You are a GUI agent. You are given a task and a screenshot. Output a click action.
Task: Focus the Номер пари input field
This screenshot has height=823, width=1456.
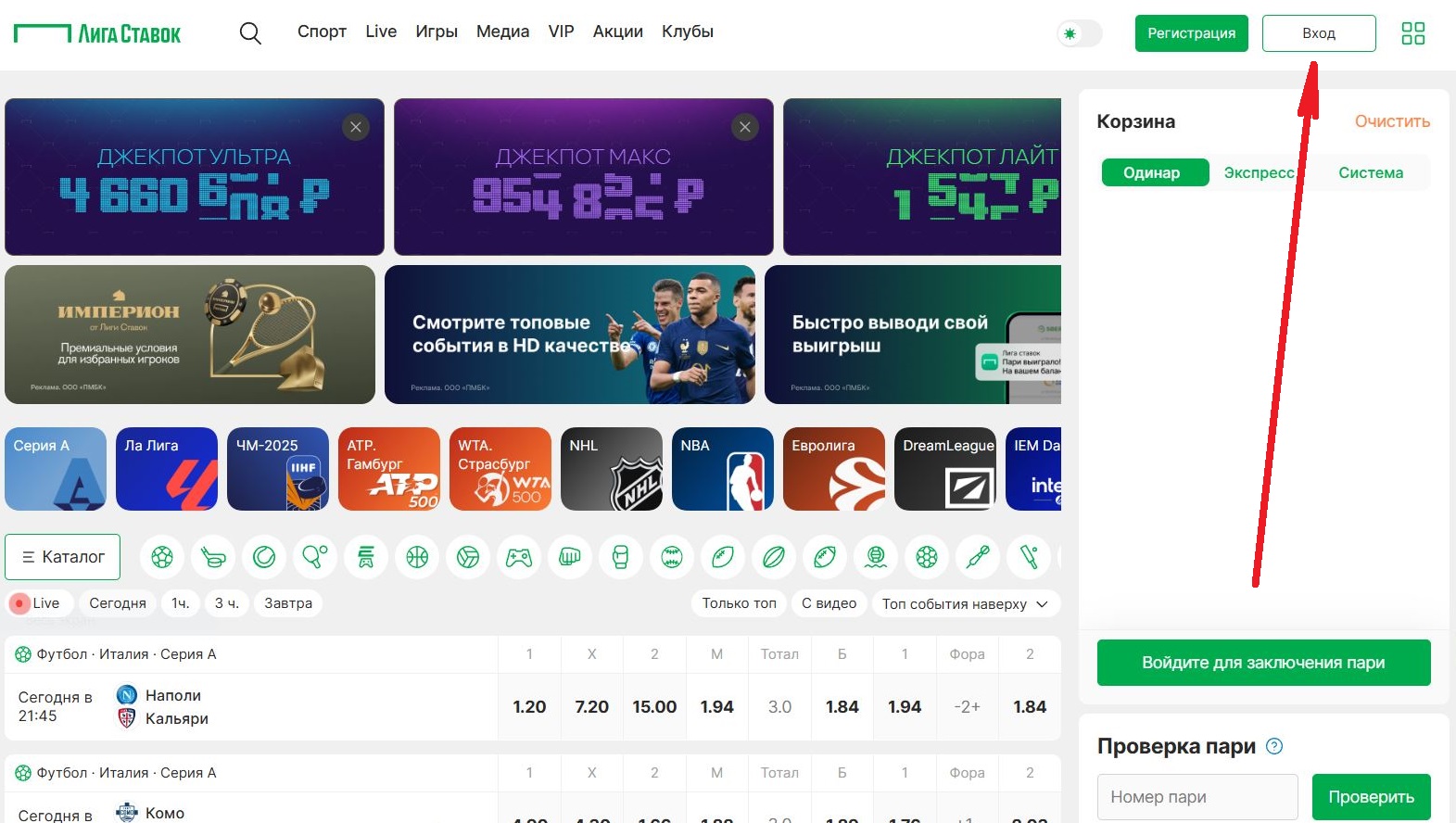1197,797
